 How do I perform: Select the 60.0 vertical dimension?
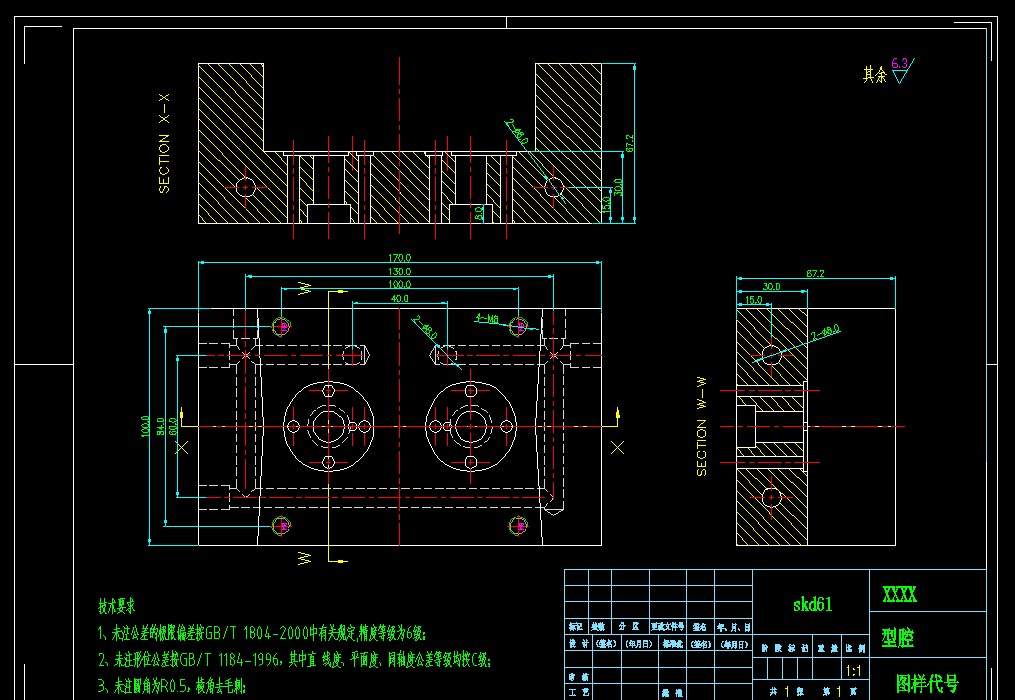[x=173, y=427]
